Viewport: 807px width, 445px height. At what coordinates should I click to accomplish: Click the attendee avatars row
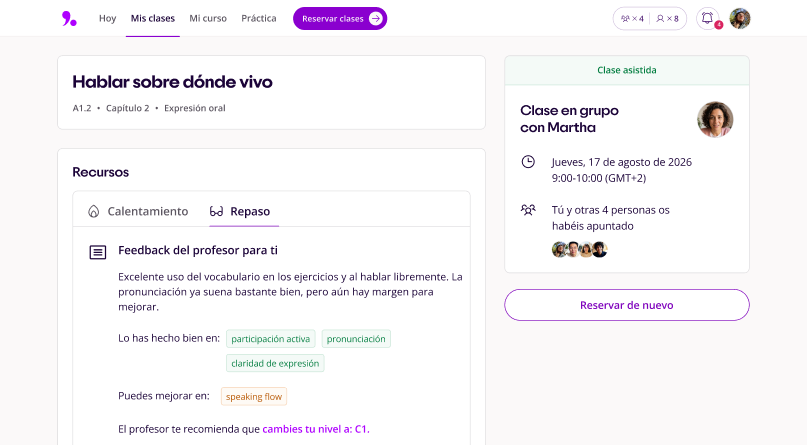[x=580, y=250]
